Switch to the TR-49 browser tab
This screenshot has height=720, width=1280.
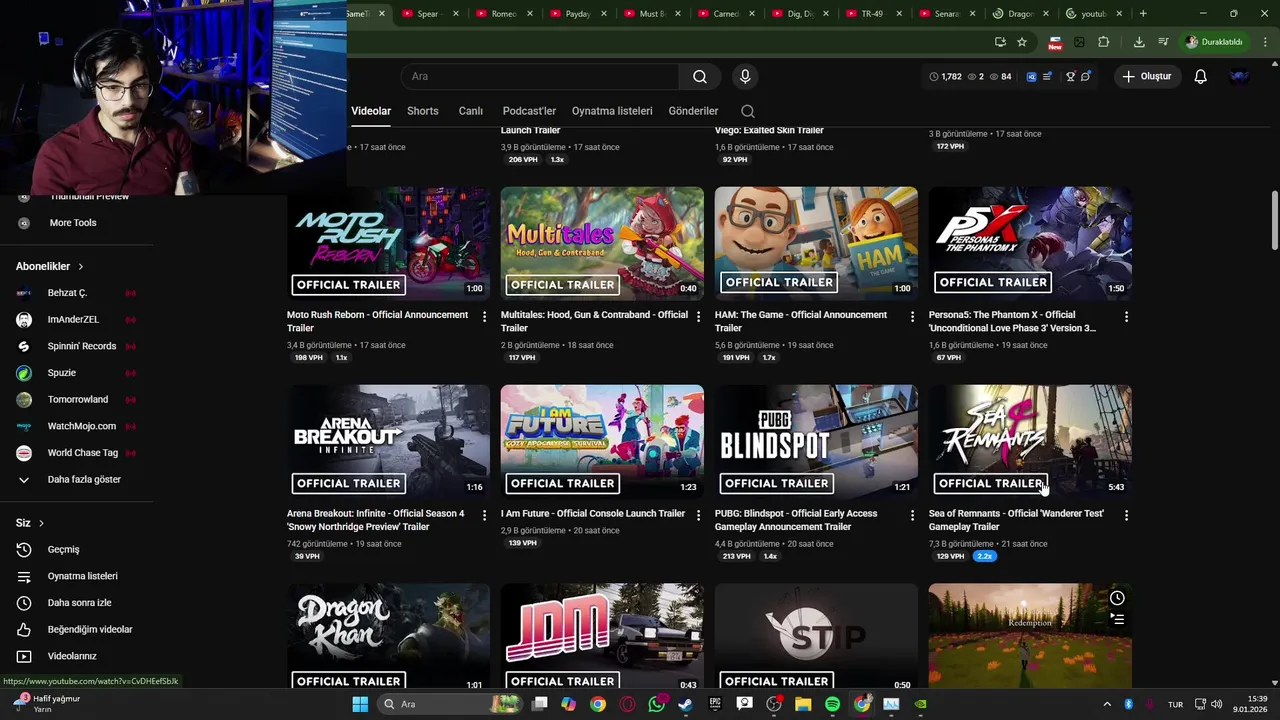click(x=872, y=14)
